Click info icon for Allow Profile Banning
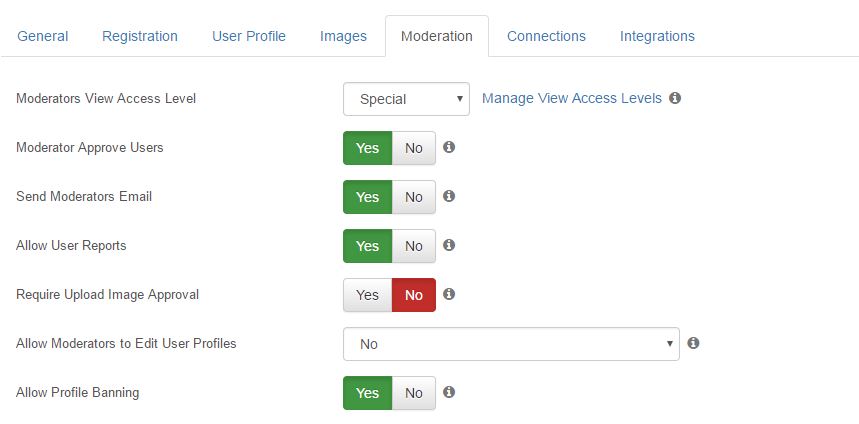Screen dimensions: 859x424 click(449, 392)
